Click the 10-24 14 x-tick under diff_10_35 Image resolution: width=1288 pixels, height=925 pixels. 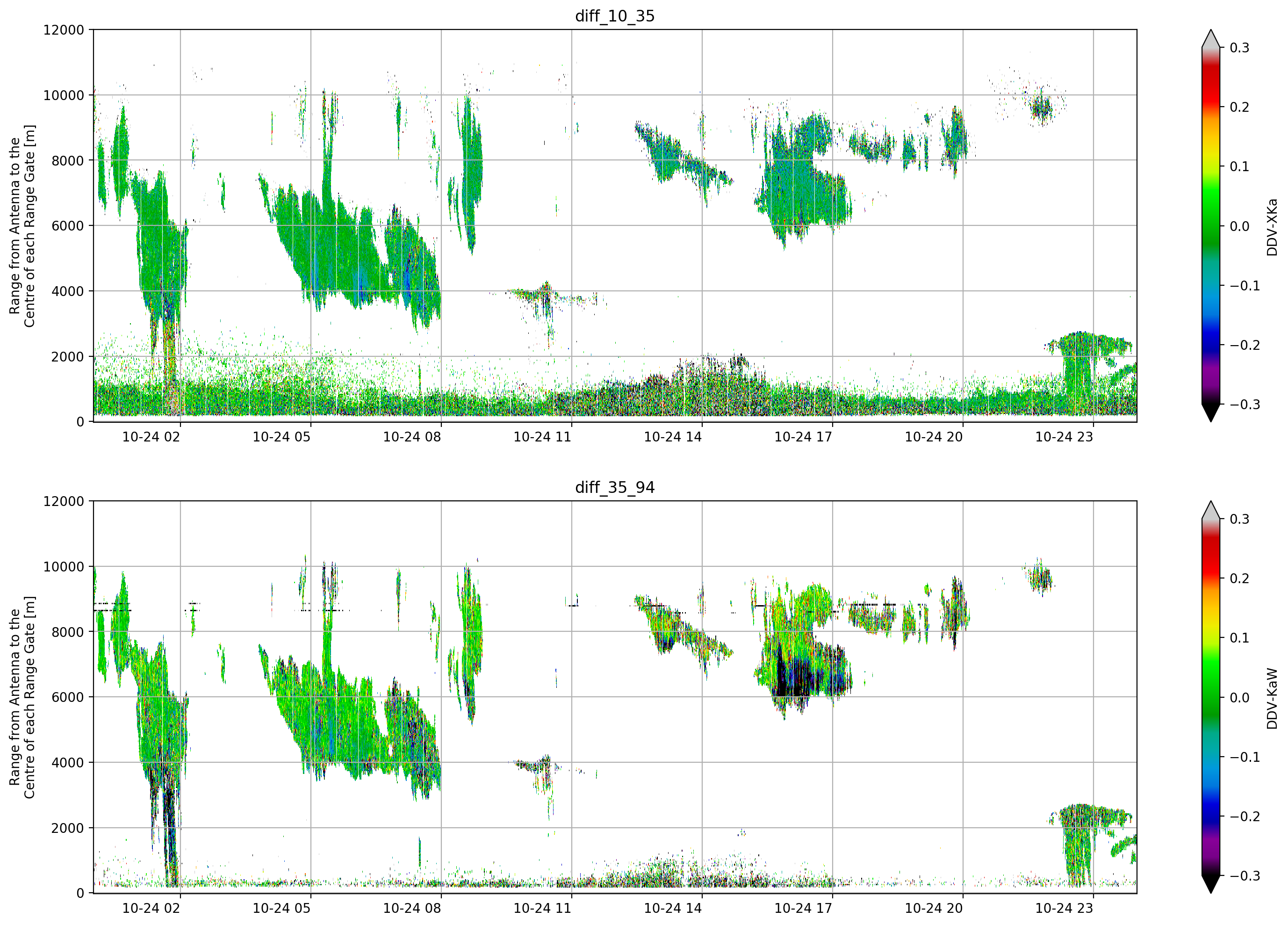tap(673, 437)
